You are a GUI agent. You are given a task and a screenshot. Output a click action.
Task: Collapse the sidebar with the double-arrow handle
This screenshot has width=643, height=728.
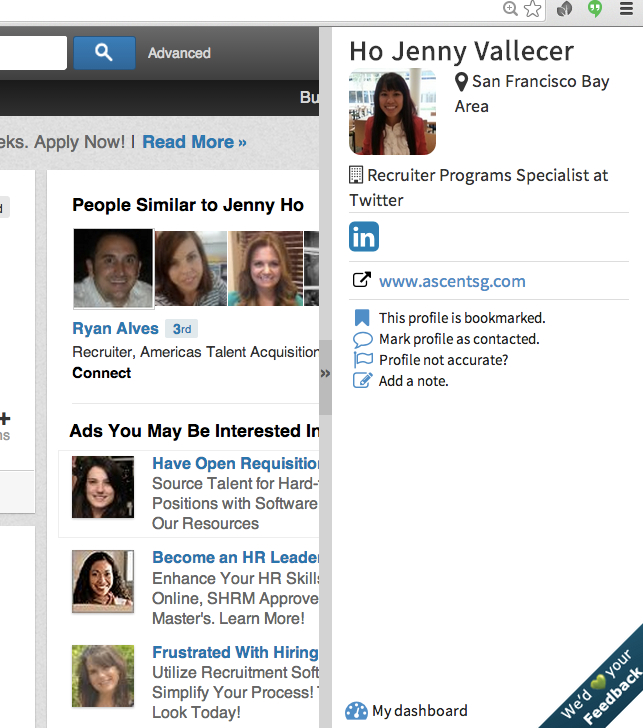pos(325,374)
